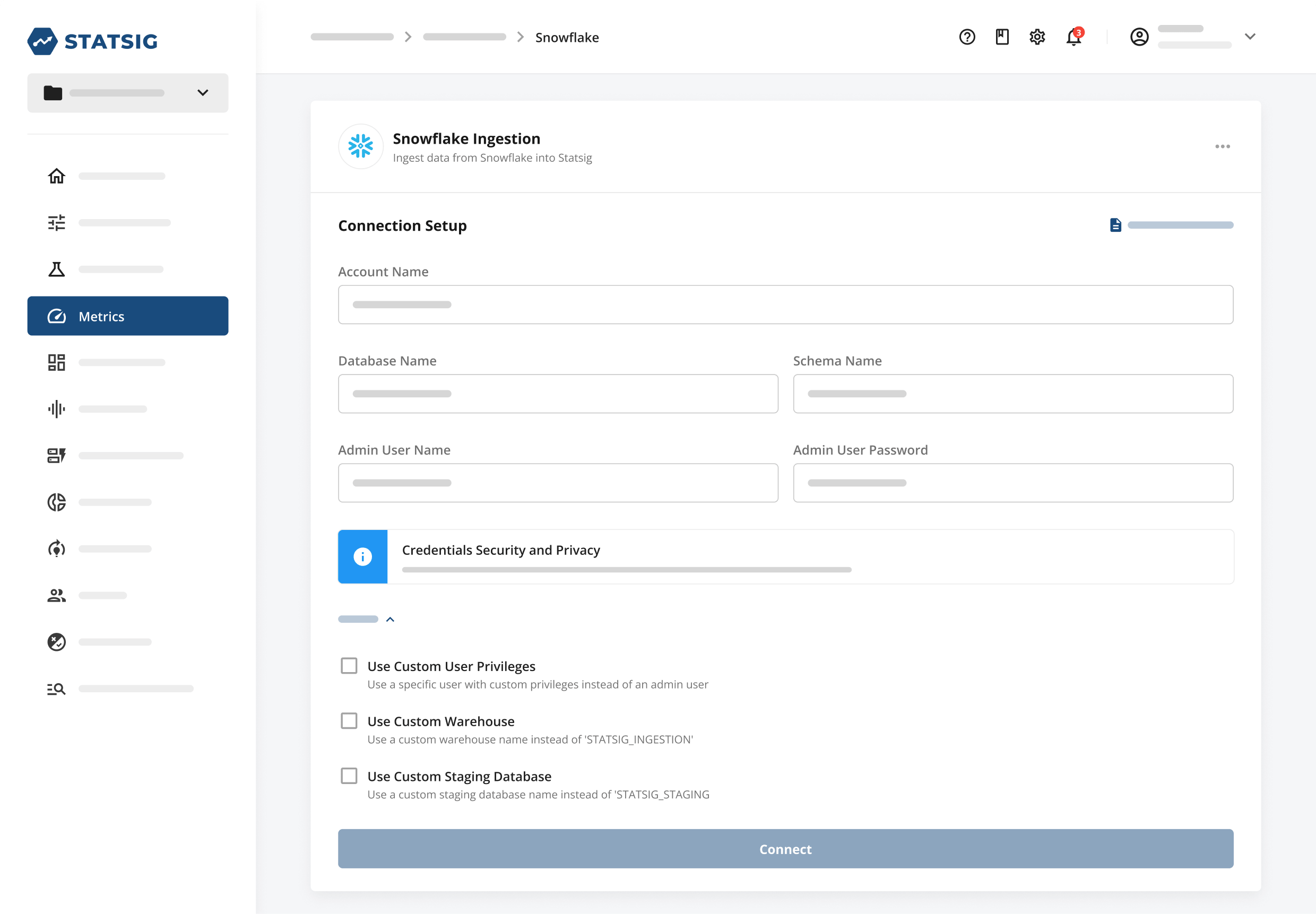Open the lightning list sidebar icon

click(56, 456)
